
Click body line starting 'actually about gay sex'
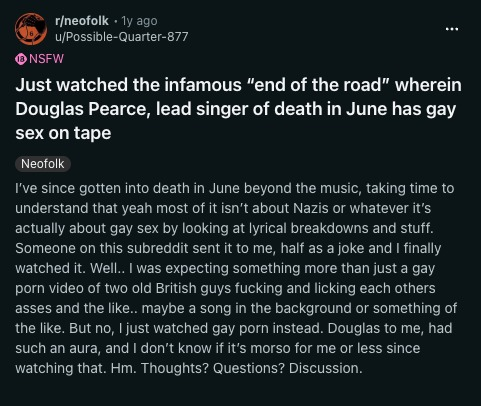225,228
